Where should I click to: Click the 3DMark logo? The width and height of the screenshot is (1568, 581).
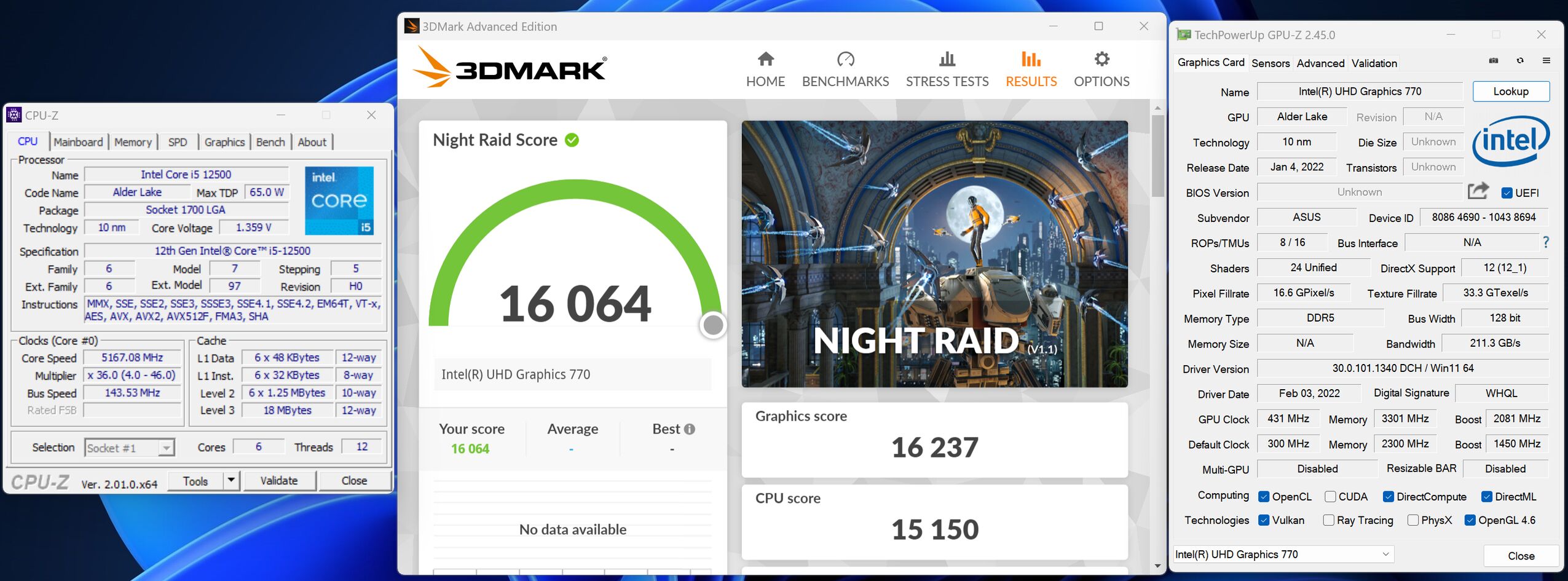pyautogui.click(x=510, y=68)
